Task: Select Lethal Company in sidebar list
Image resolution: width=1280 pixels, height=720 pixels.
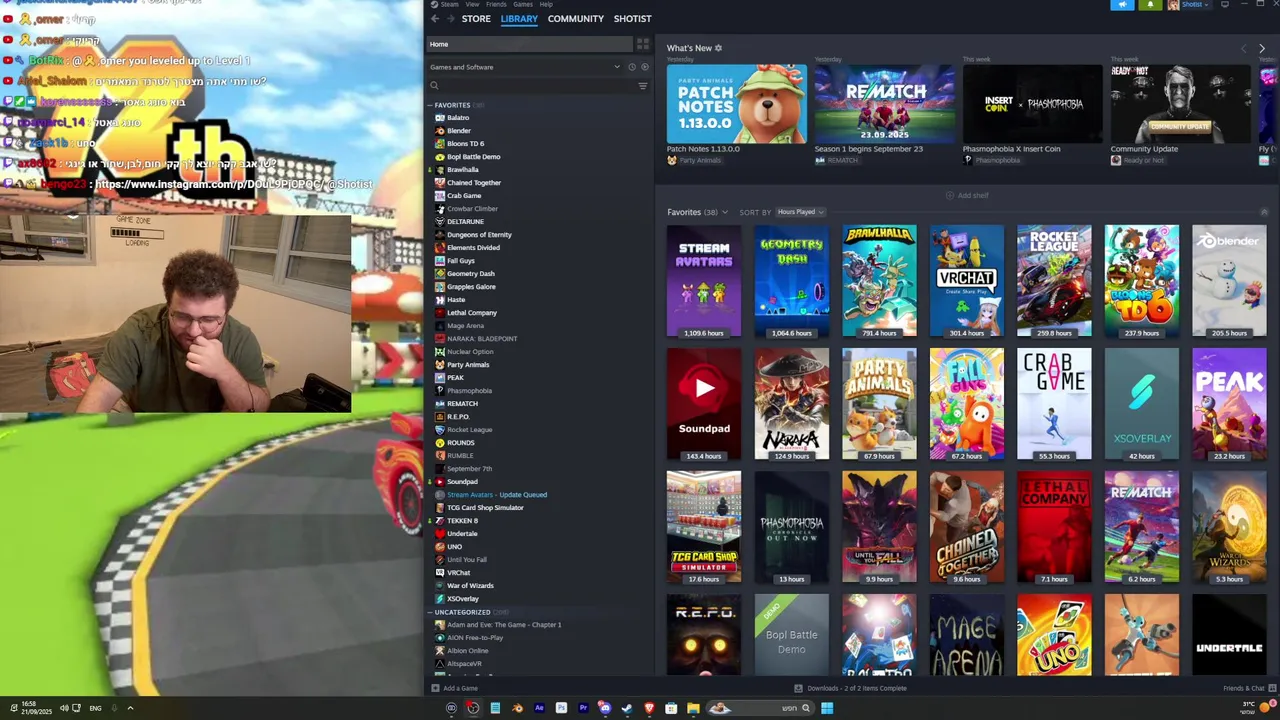Action: [471, 313]
